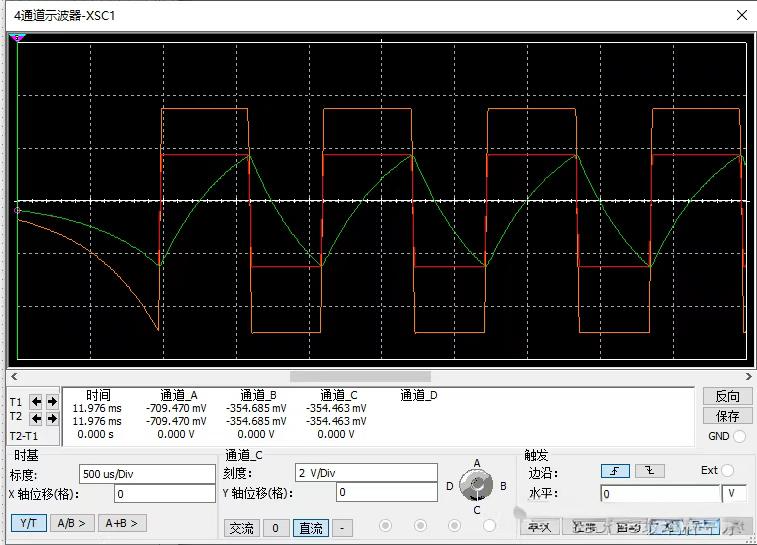This screenshot has width=757, height=545.
Task: Click T1 row value -709.470 mV
Action: pos(176,408)
